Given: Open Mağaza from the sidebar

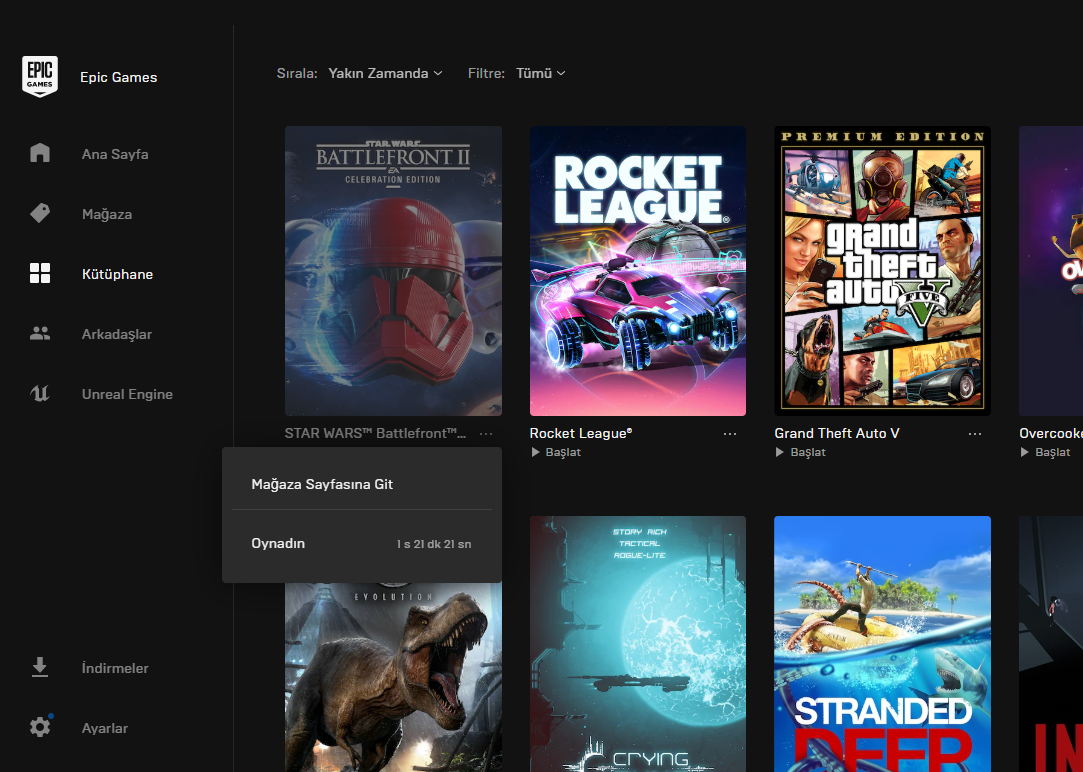Looking at the screenshot, I should (107, 214).
